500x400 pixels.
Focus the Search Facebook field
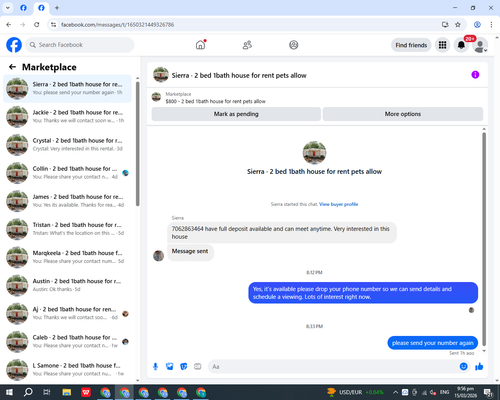click(80, 45)
